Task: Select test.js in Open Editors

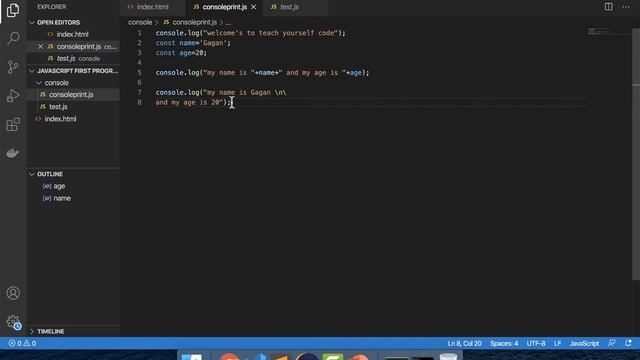Action: tap(73, 58)
